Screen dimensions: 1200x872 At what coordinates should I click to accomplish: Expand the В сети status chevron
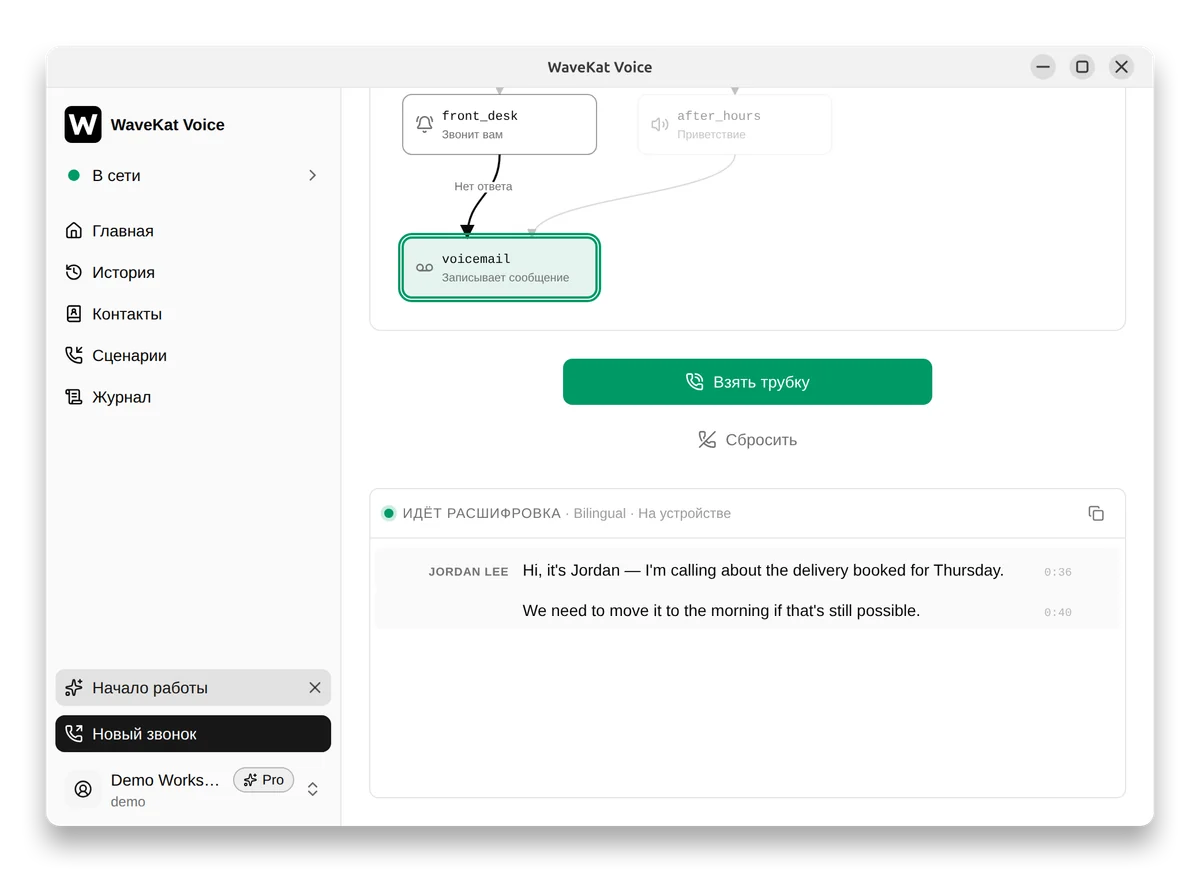(x=312, y=175)
